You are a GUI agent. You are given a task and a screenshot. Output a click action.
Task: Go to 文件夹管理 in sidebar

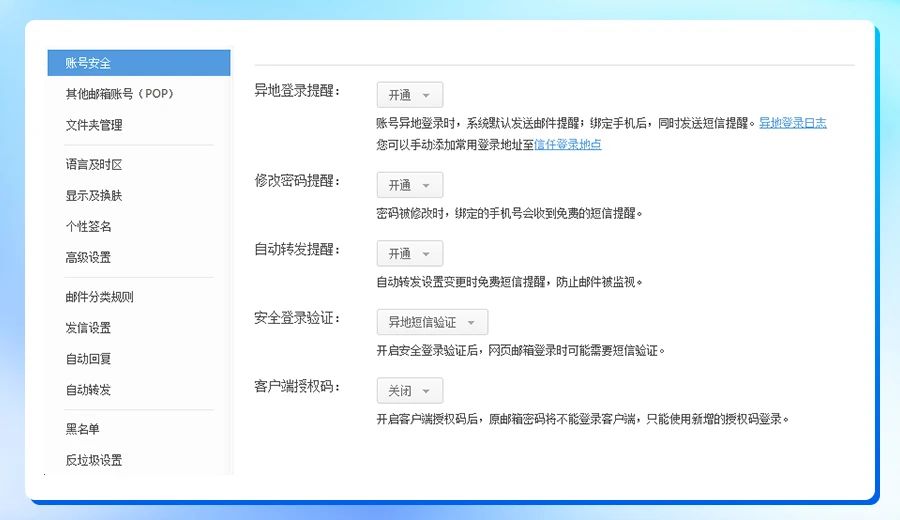click(94, 125)
